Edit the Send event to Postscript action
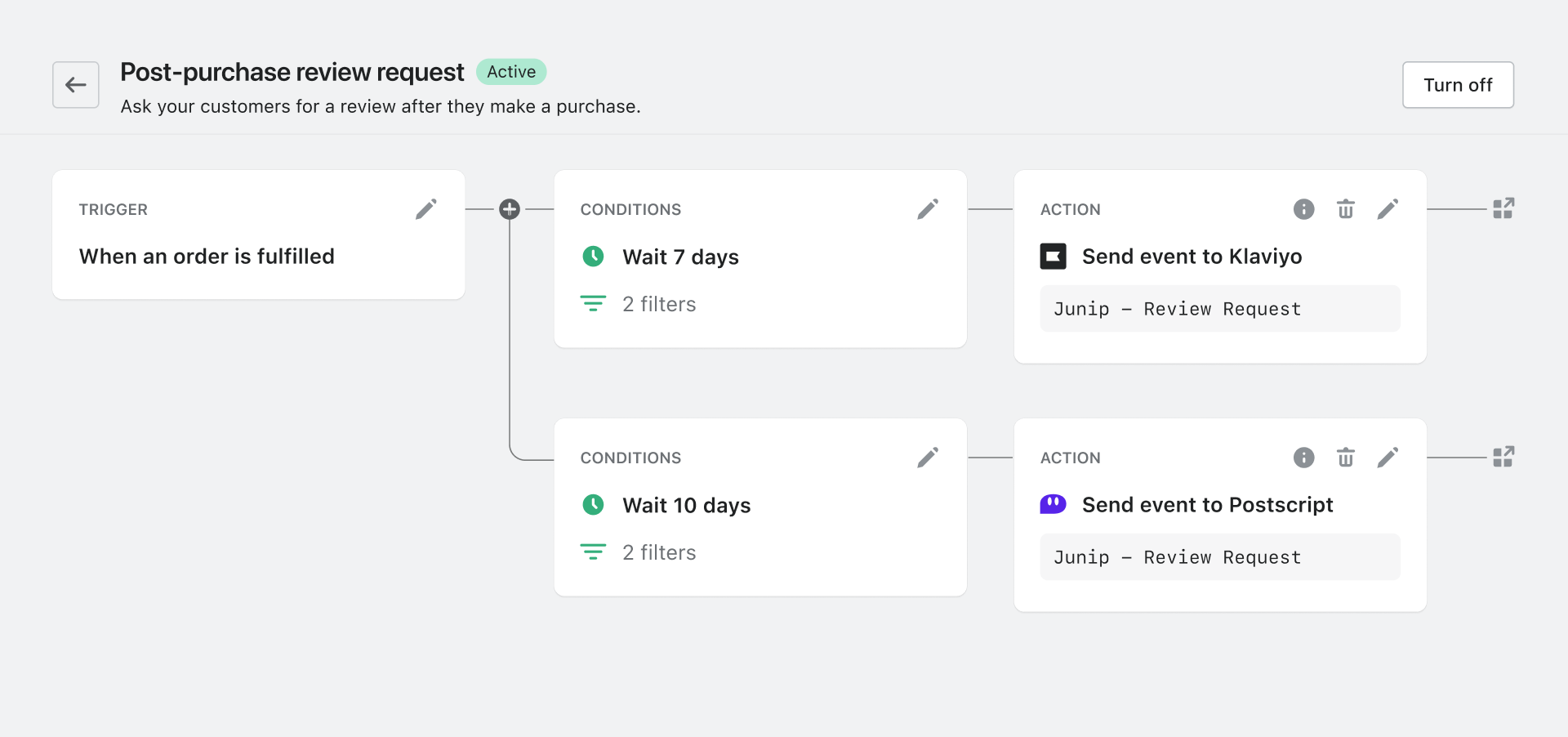This screenshot has width=1568, height=737. tap(1388, 458)
